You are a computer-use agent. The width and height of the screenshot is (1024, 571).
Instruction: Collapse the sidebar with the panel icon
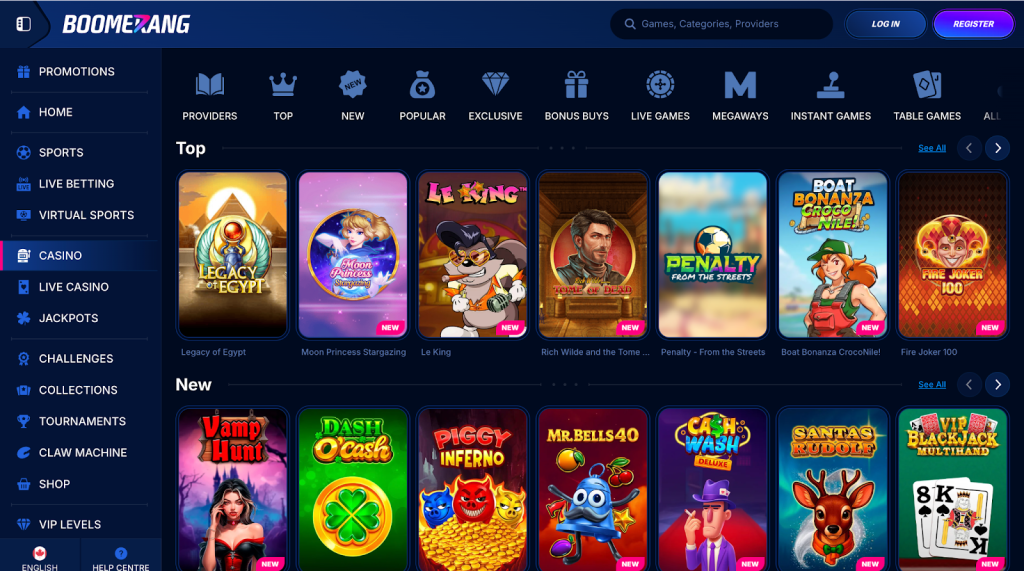(x=24, y=24)
